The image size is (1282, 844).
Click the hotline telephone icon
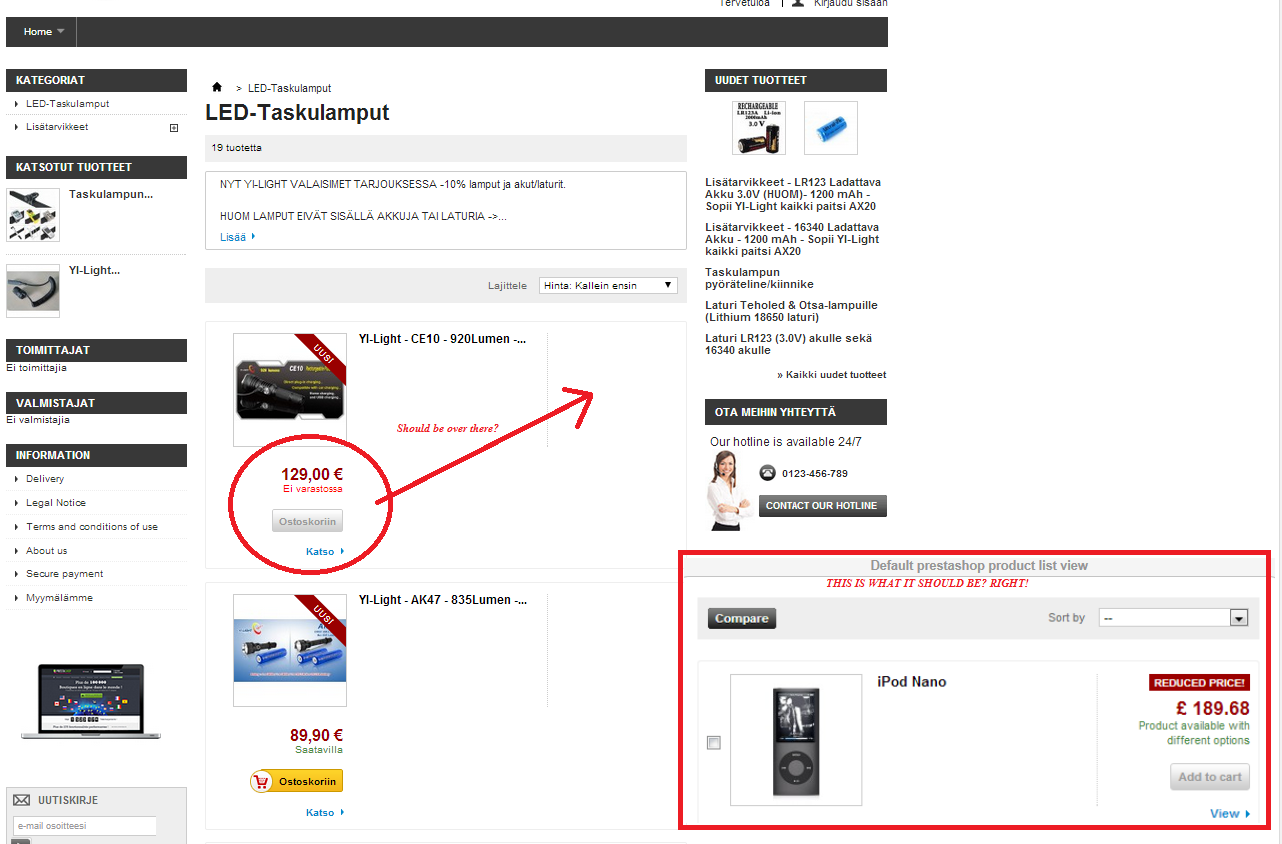point(767,473)
